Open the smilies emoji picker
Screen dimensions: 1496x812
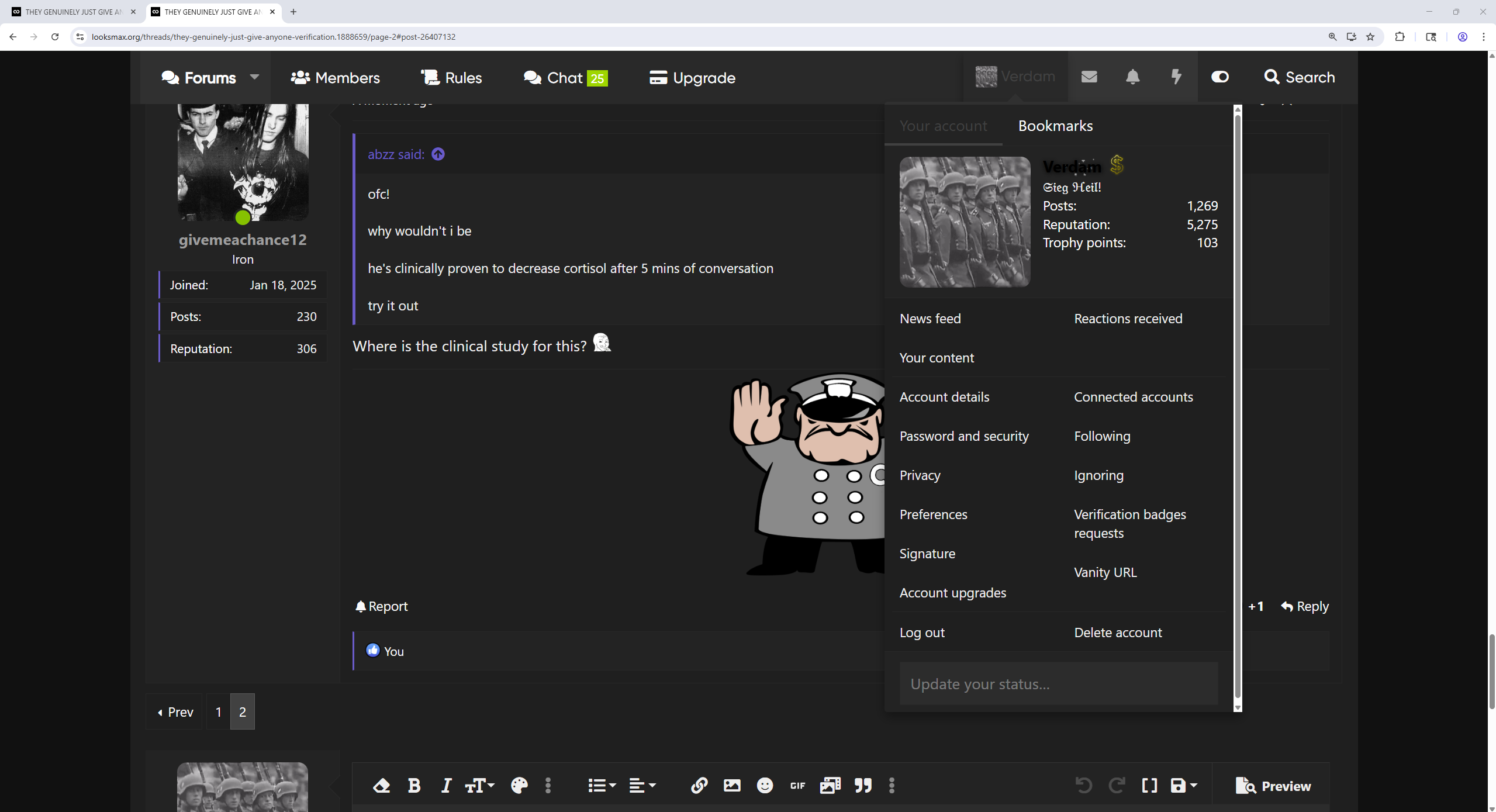765,785
